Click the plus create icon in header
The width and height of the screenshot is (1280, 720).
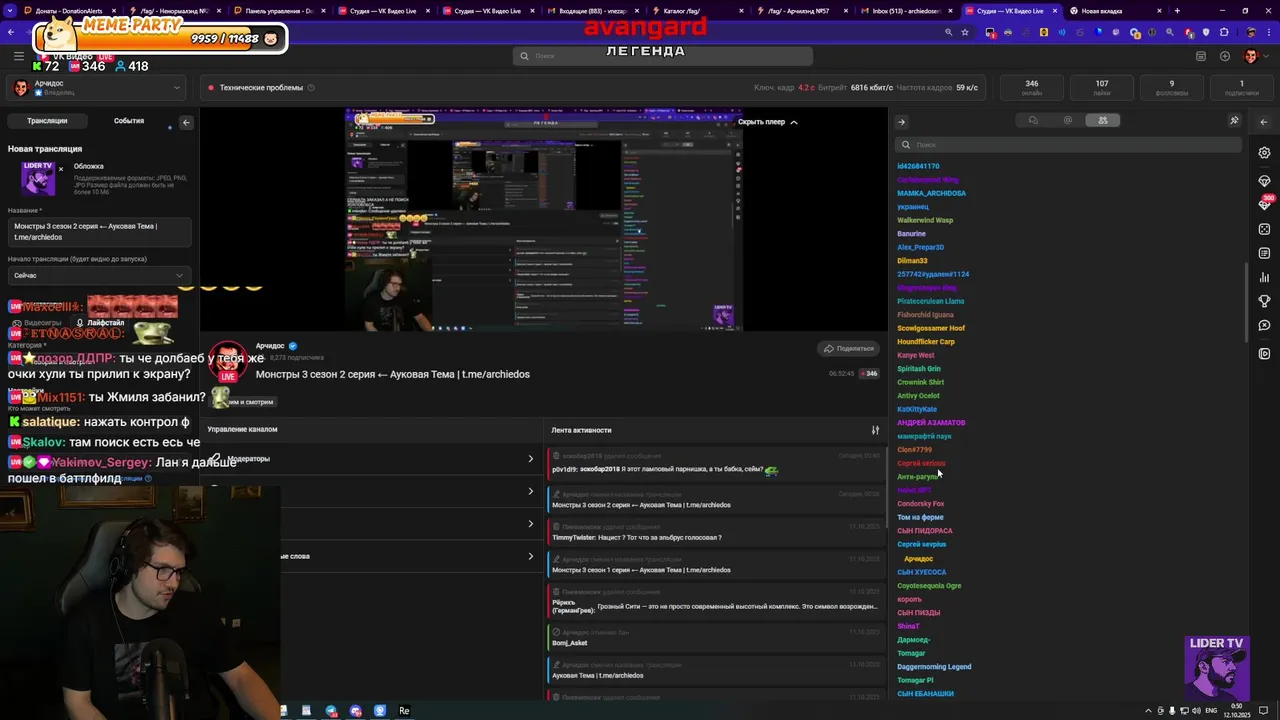pyautogui.click(x=1225, y=56)
